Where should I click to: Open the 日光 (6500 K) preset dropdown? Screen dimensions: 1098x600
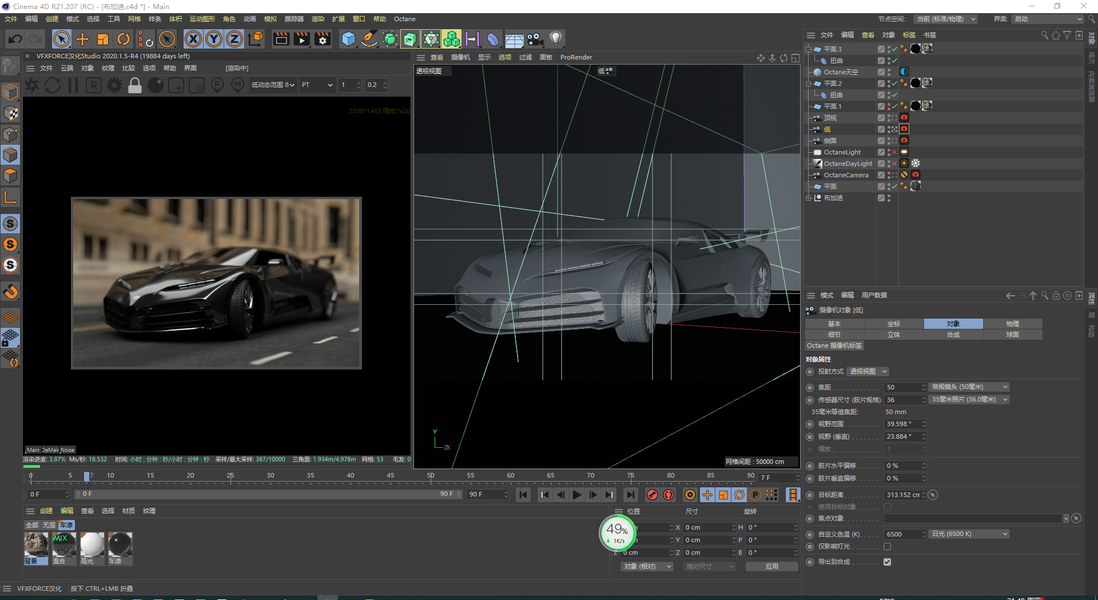(x=969, y=534)
